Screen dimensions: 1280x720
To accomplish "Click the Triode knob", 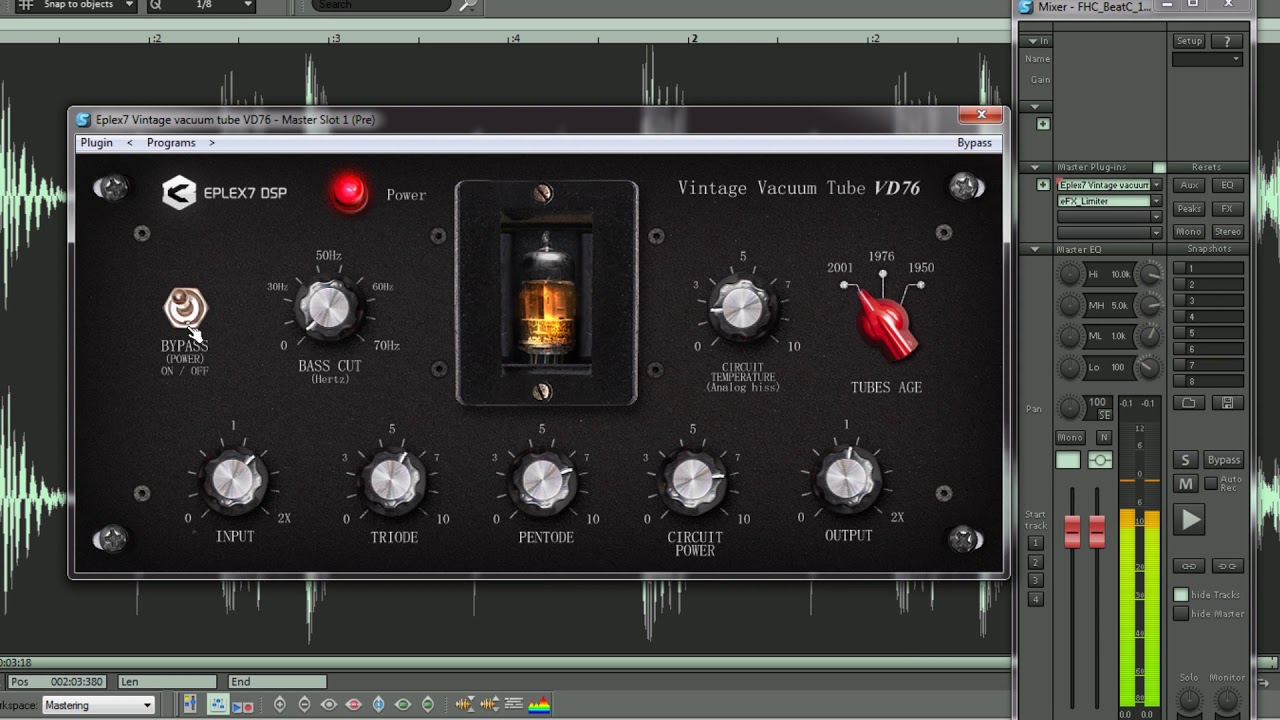I will (x=394, y=481).
